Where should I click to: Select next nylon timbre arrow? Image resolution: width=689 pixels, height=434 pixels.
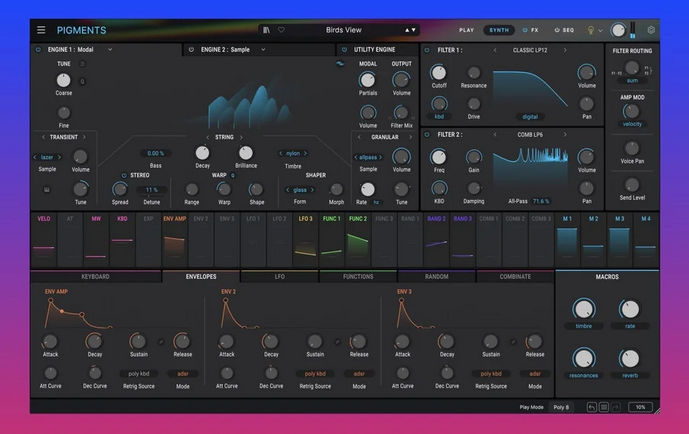pyautogui.click(x=305, y=153)
